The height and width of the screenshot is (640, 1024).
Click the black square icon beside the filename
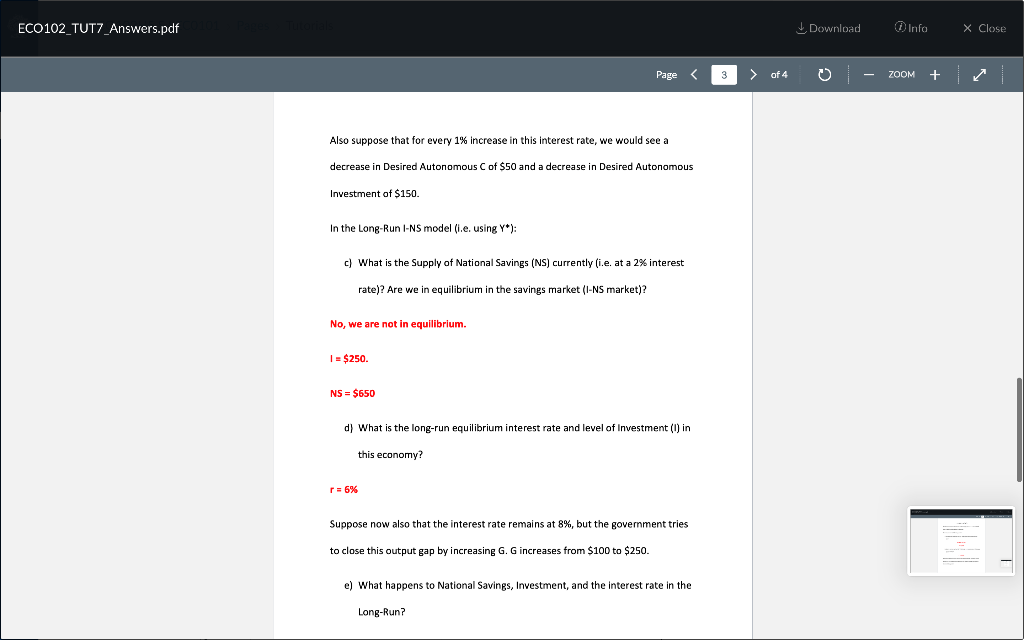click(x=19, y=28)
